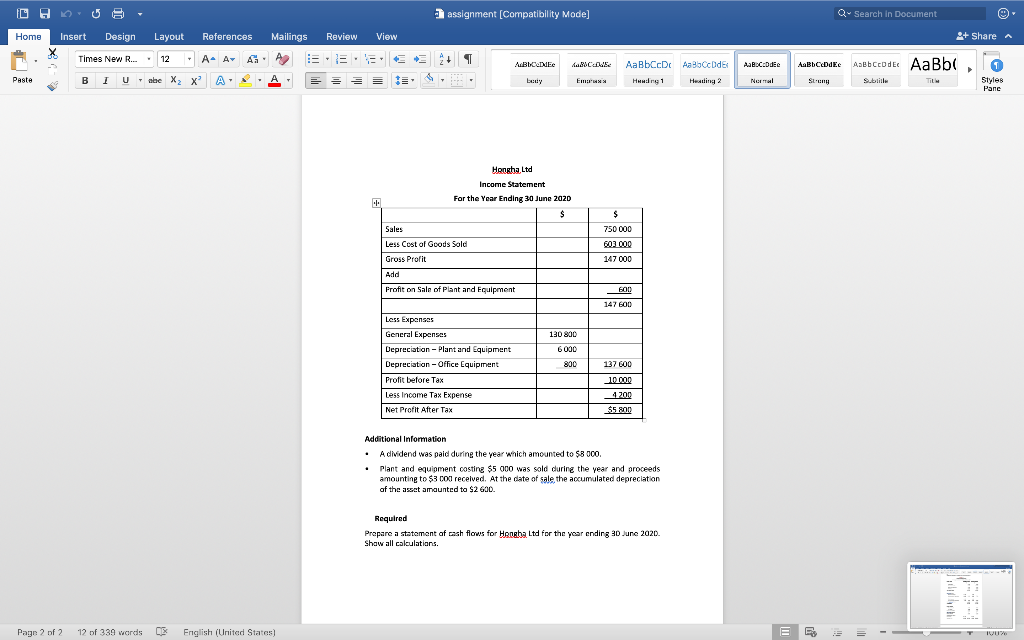Viewport: 1024px width, 640px height.
Task: Justify paragraph text
Action: (377, 80)
